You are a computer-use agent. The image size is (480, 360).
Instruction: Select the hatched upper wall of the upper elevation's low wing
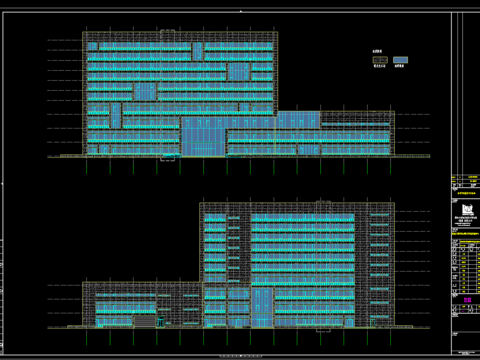click(x=357, y=117)
